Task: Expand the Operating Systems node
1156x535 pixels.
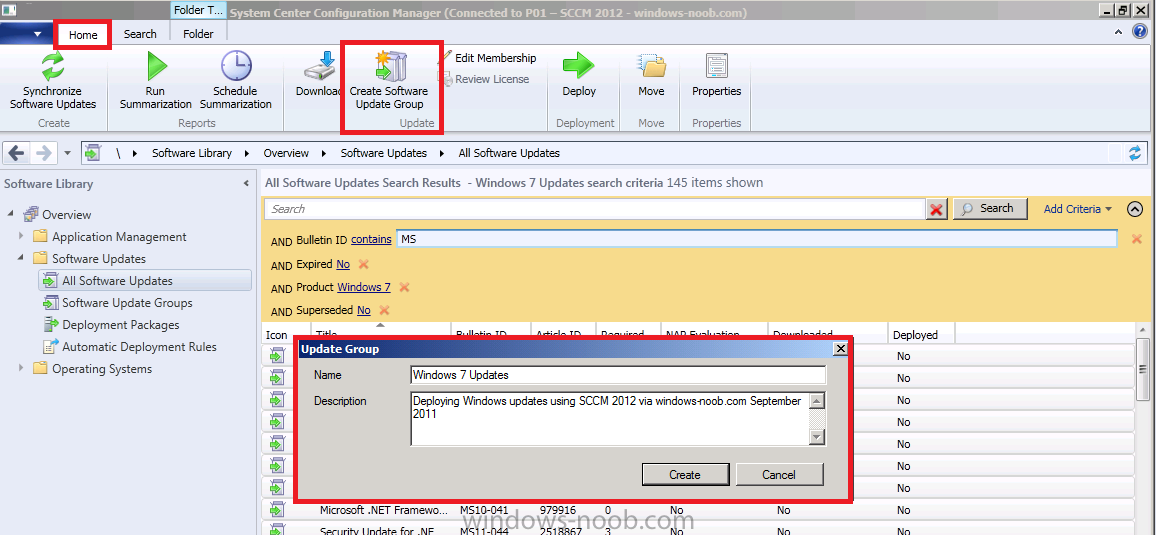Action: click(21, 368)
